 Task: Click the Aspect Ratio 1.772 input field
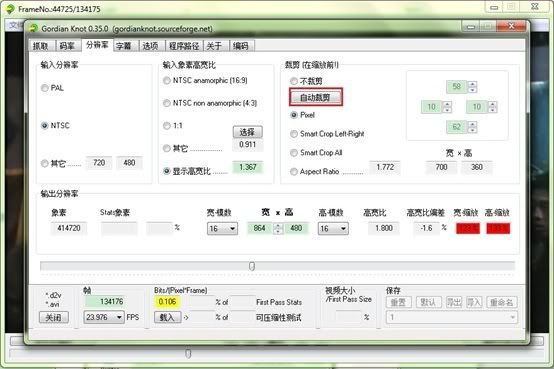[385, 167]
